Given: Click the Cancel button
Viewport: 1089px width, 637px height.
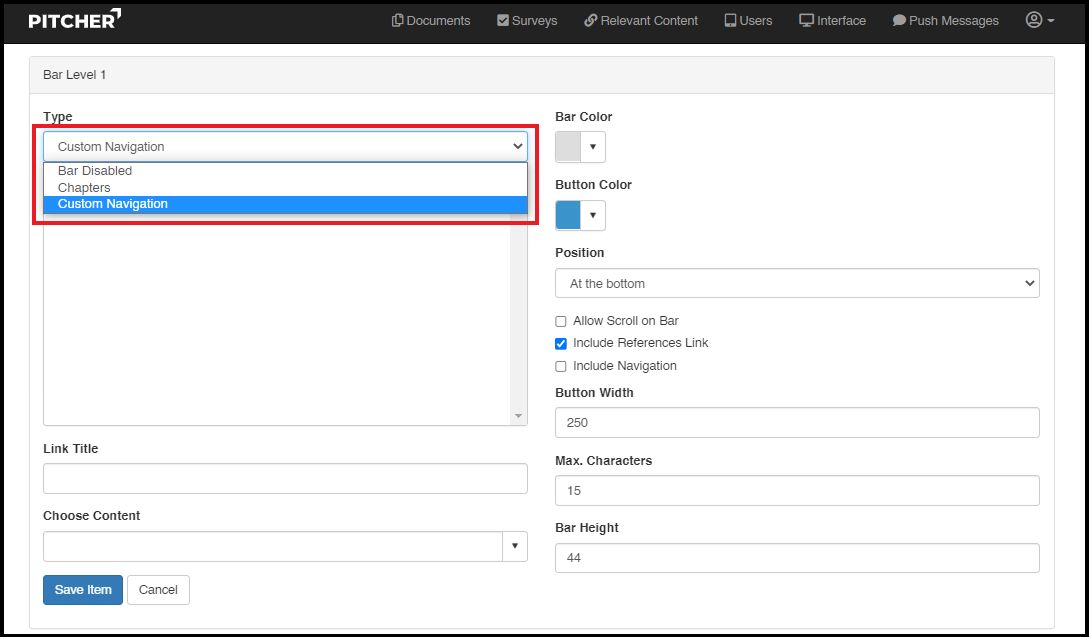Looking at the screenshot, I should (158, 590).
